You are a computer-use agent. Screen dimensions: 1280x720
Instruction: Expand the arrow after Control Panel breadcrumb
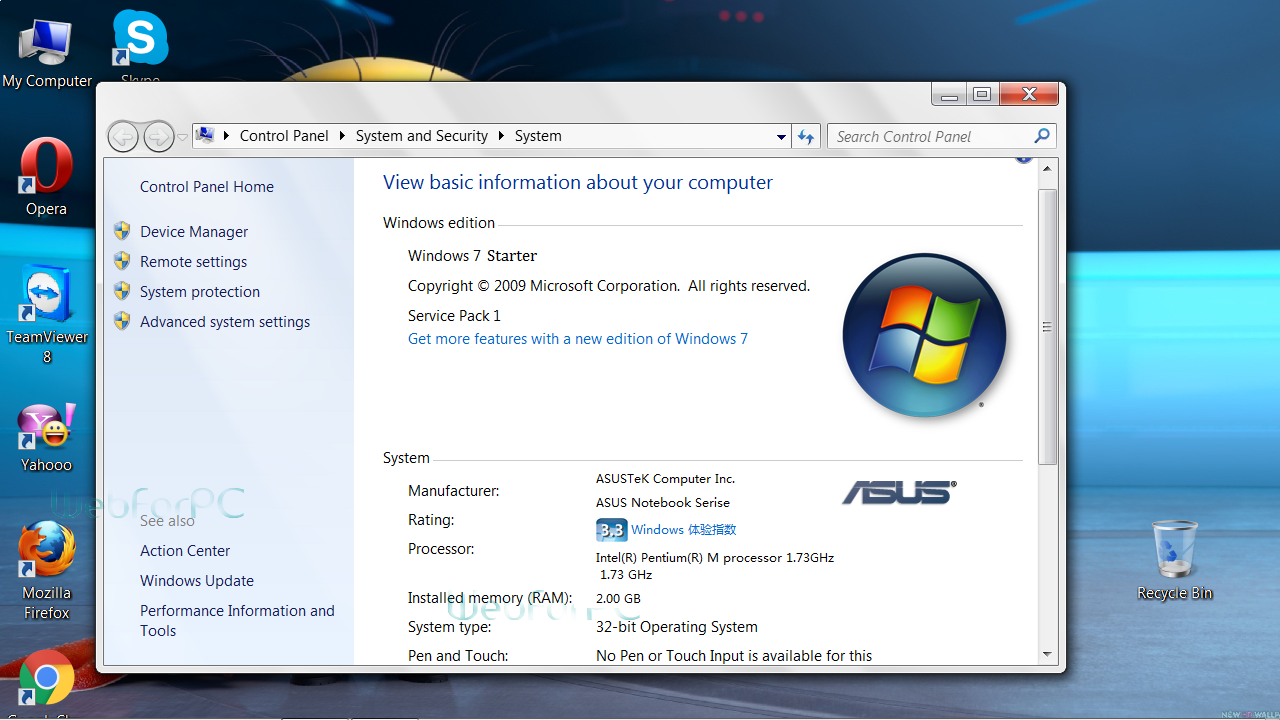tap(343, 136)
